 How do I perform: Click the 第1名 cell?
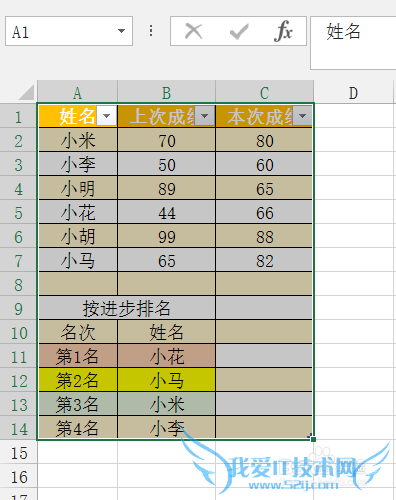click(x=78, y=356)
